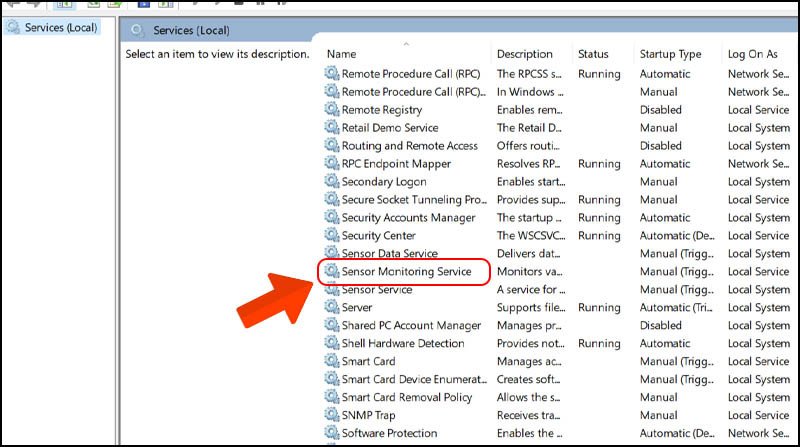Sort by the Startup Type column header
Viewport: 800px width, 447px height.
tap(670, 54)
